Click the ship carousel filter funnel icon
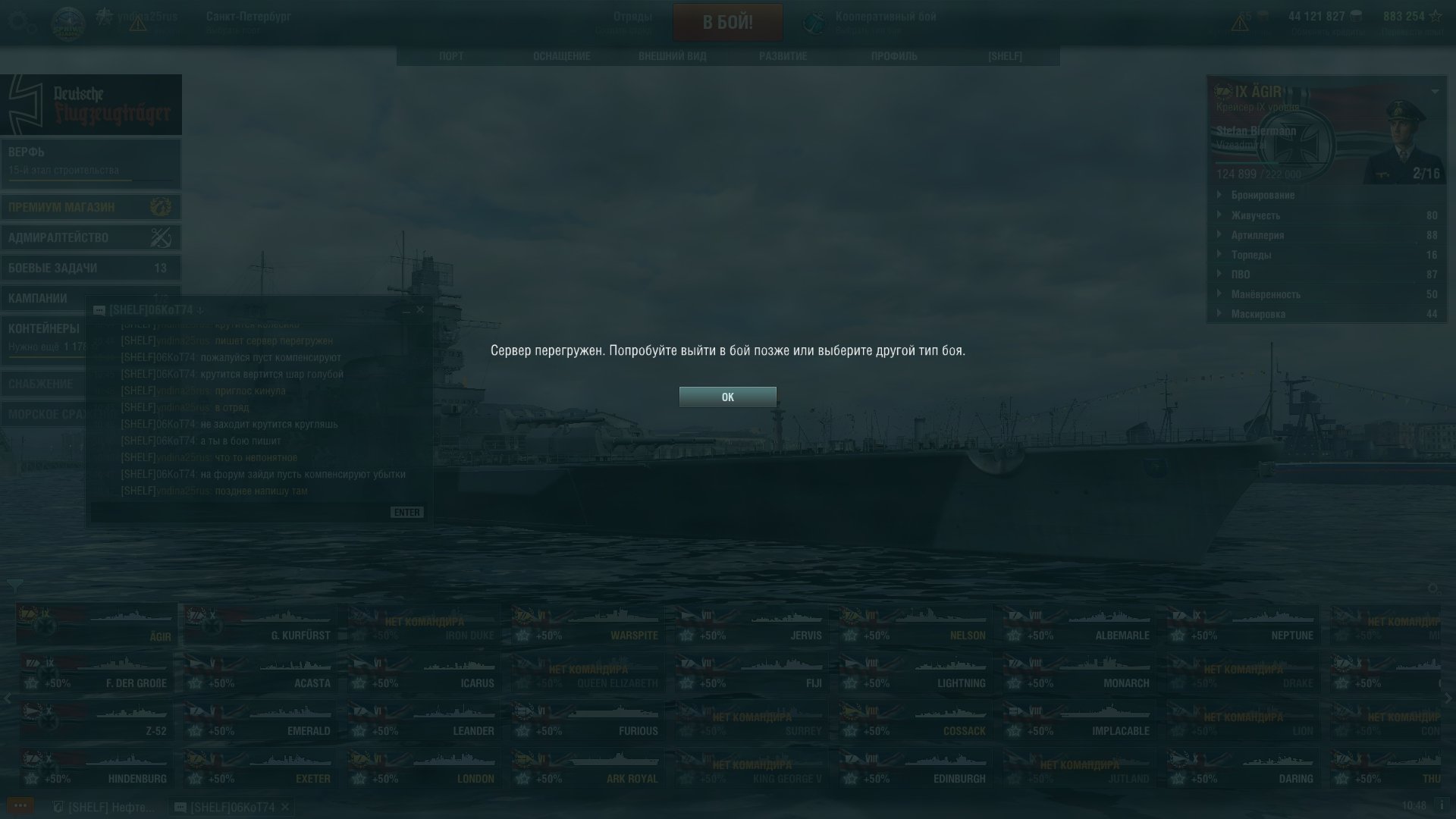The width and height of the screenshot is (1456, 819). 15,586
